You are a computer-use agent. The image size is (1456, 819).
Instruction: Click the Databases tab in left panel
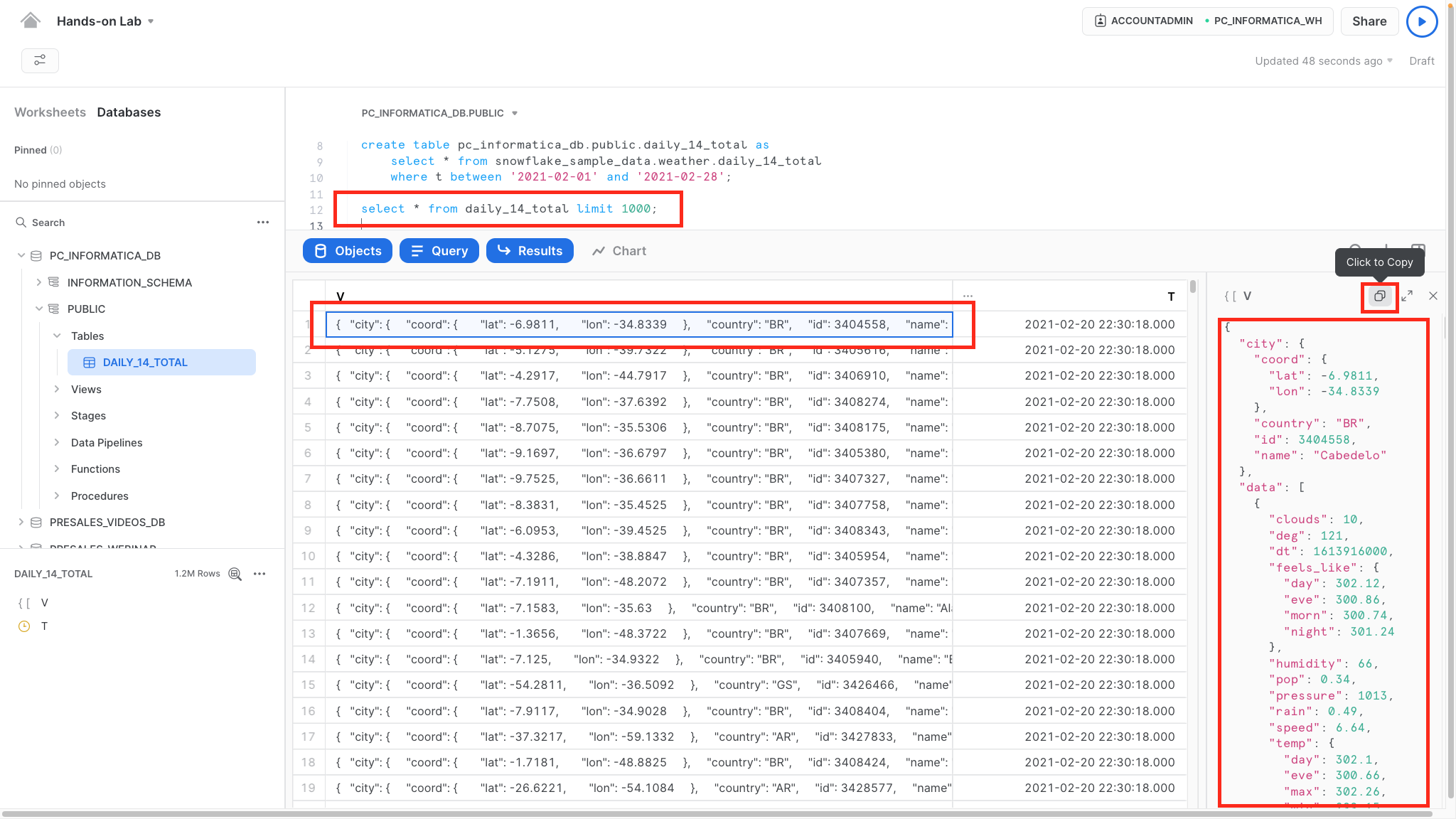[x=128, y=111]
